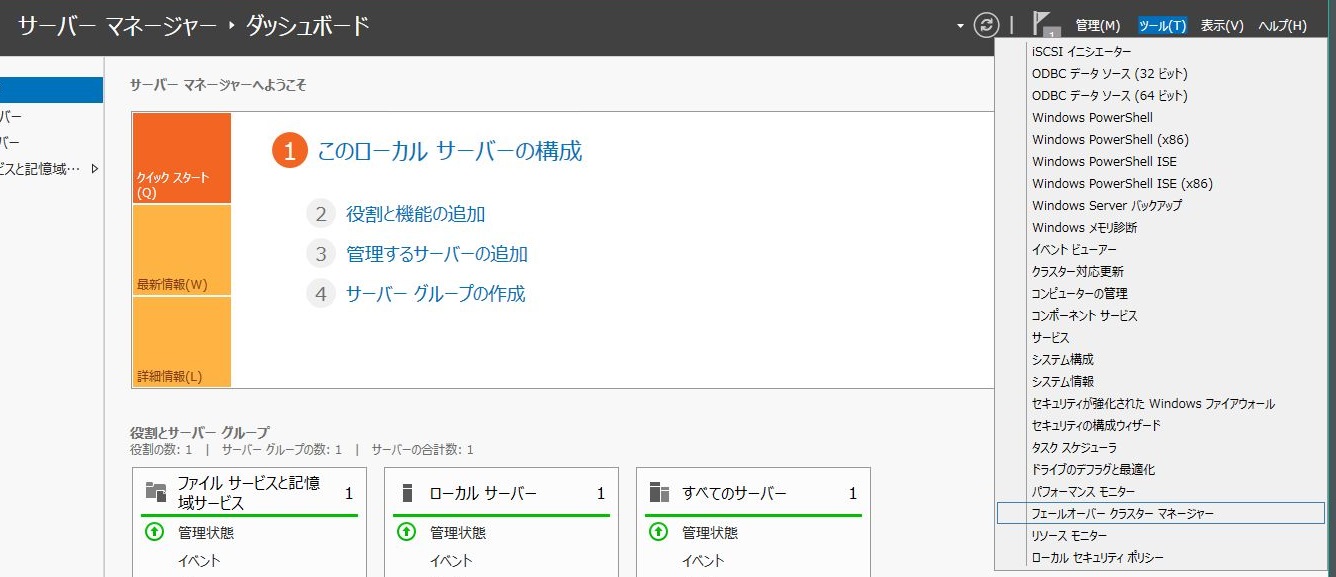Click the servers icon on the すべてのサーバー tile

[x=660, y=492]
